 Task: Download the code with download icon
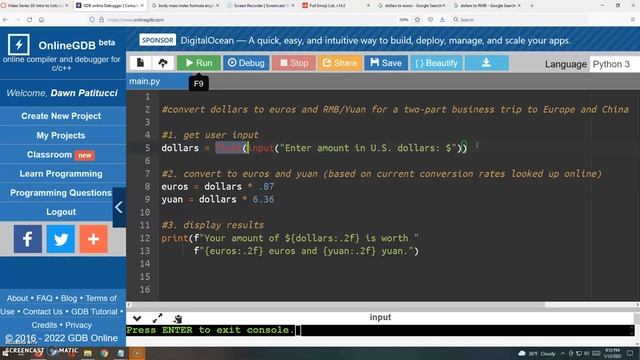point(487,63)
